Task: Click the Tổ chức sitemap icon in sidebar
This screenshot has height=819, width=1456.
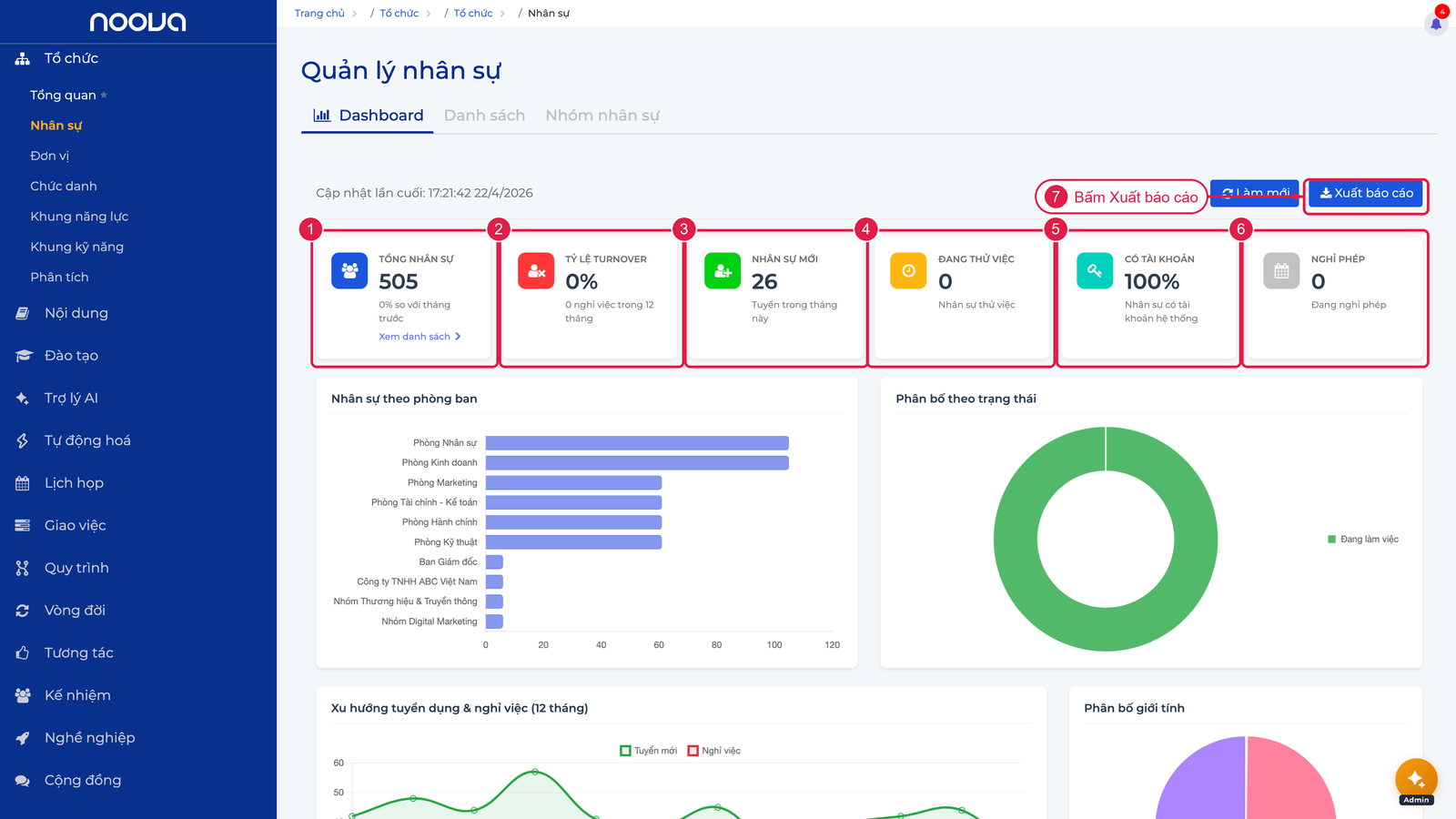Action: (23, 59)
